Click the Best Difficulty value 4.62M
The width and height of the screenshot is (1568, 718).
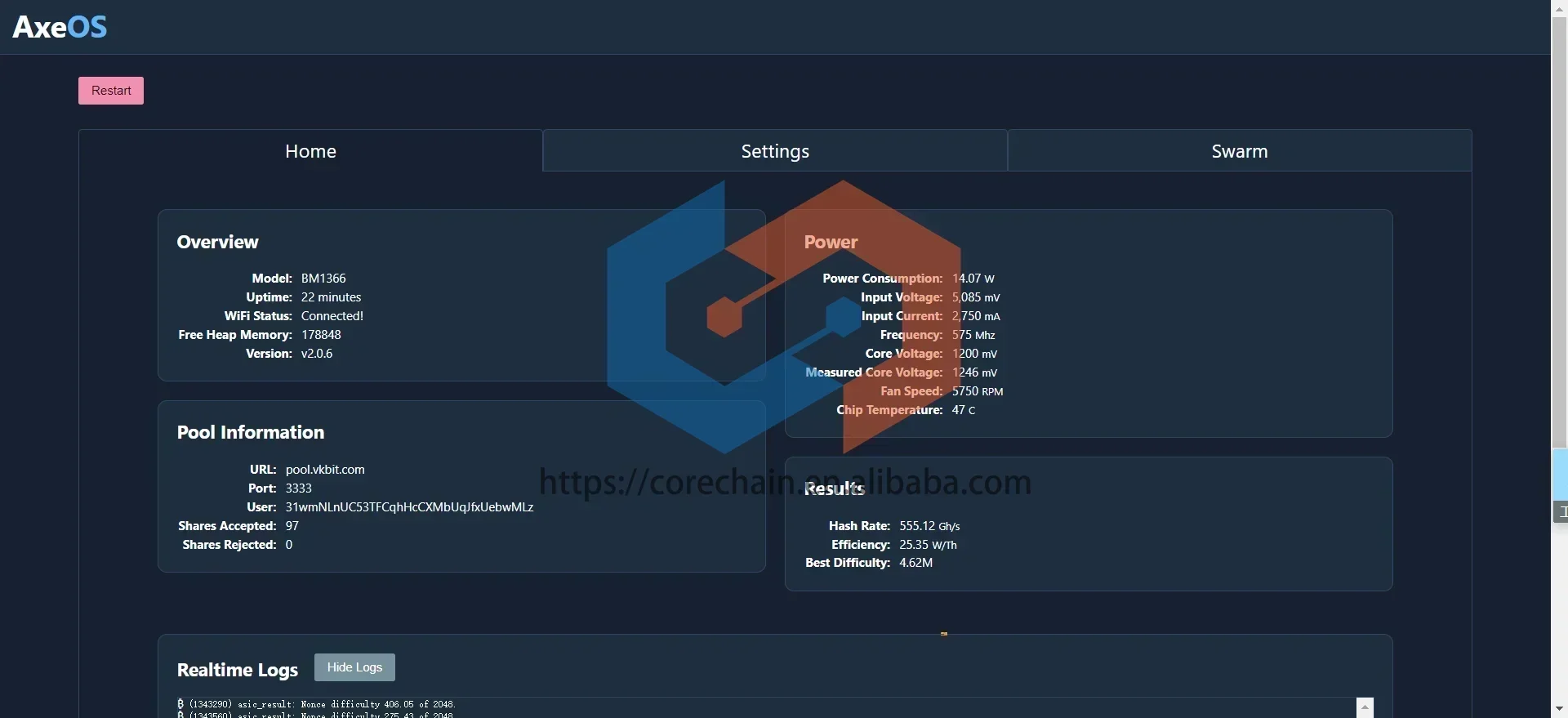tap(915, 563)
